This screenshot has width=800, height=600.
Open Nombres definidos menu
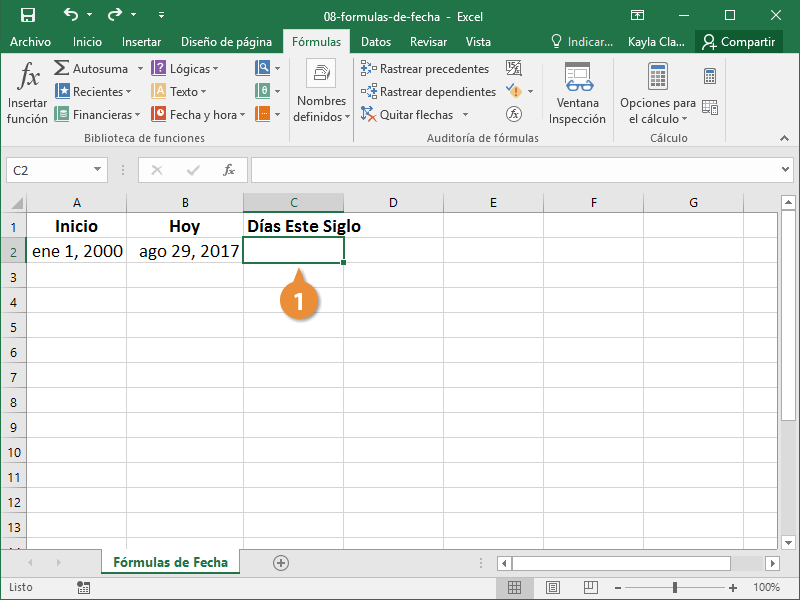321,92
